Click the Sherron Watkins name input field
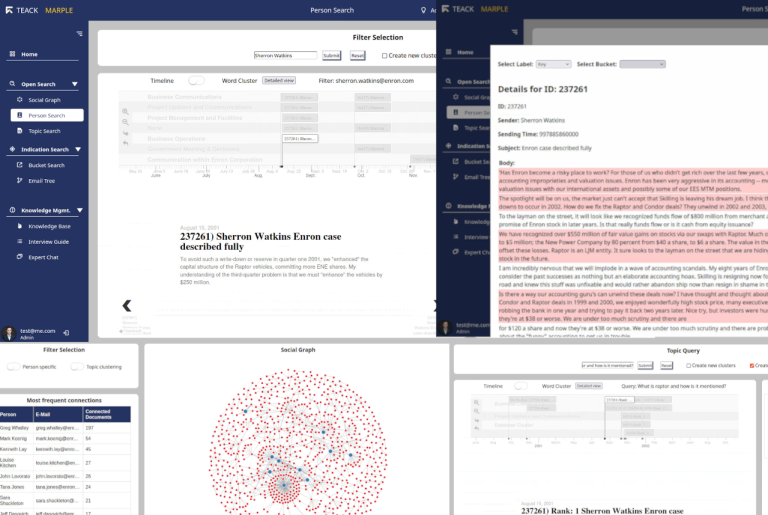The image size is (768, 515). pyautogui.click(x=286, y=56)
